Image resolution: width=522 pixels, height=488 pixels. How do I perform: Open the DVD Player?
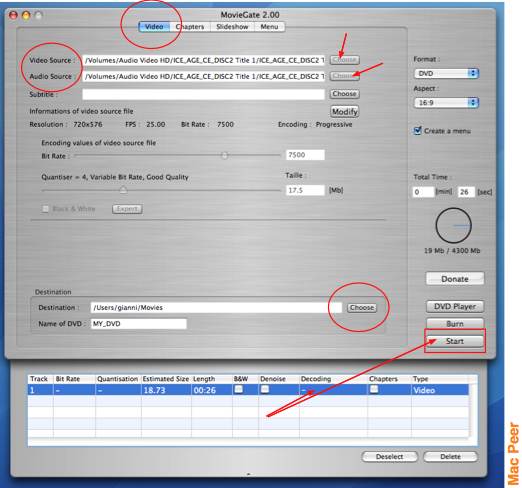455,306
